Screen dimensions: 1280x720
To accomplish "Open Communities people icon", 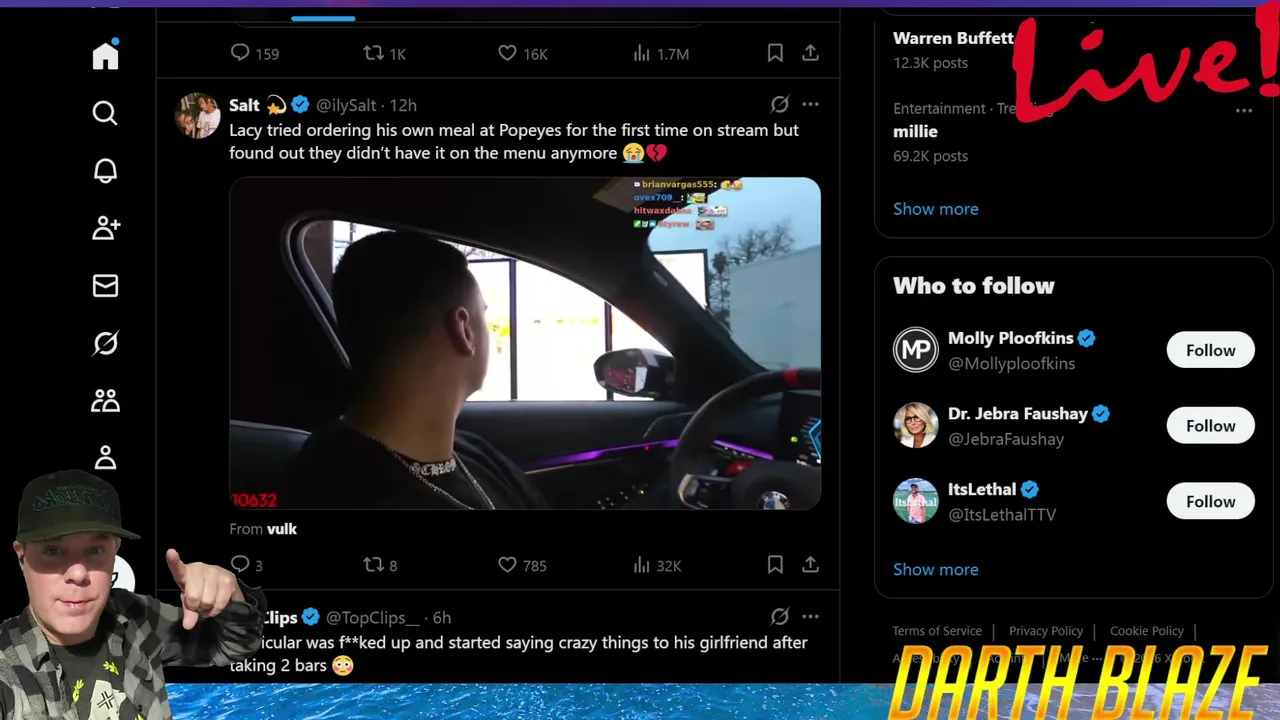I will tap(105, 401).
